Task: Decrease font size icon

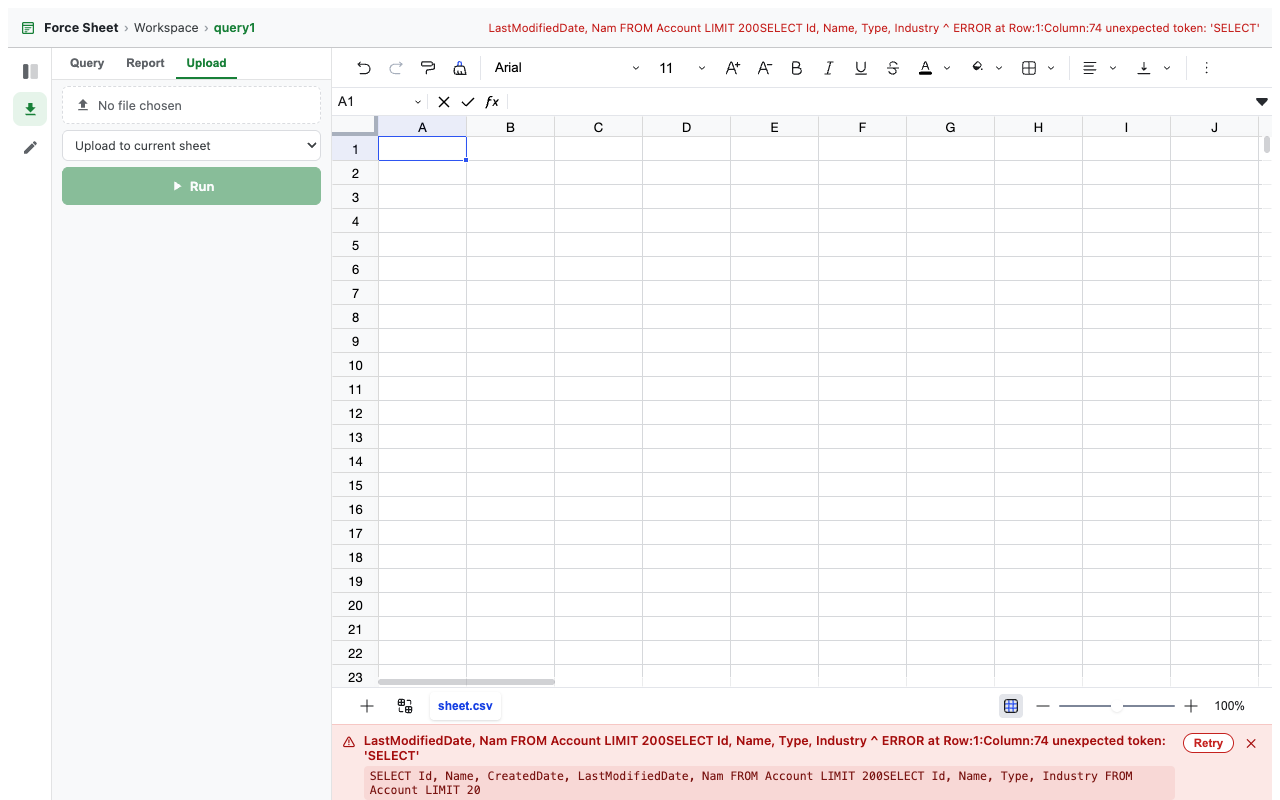Action: click(765, 68)
